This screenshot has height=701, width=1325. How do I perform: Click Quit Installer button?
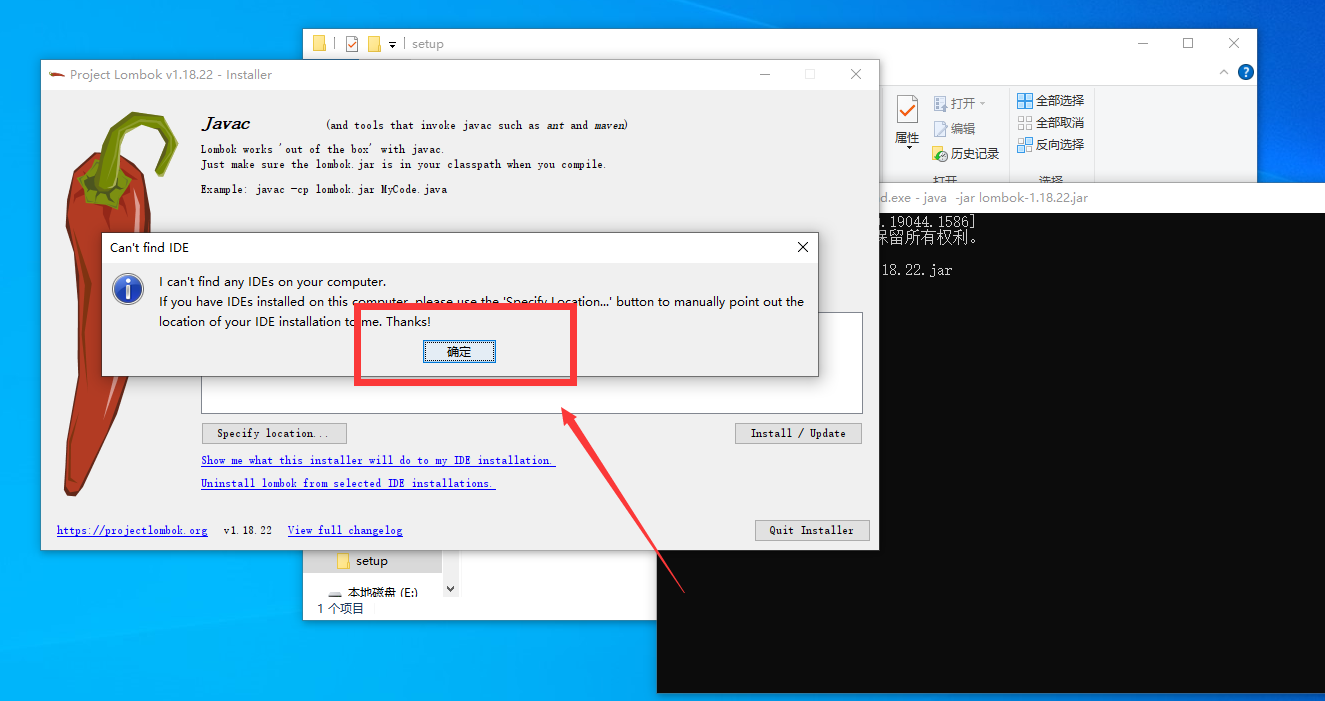click(x=812, y=530)
